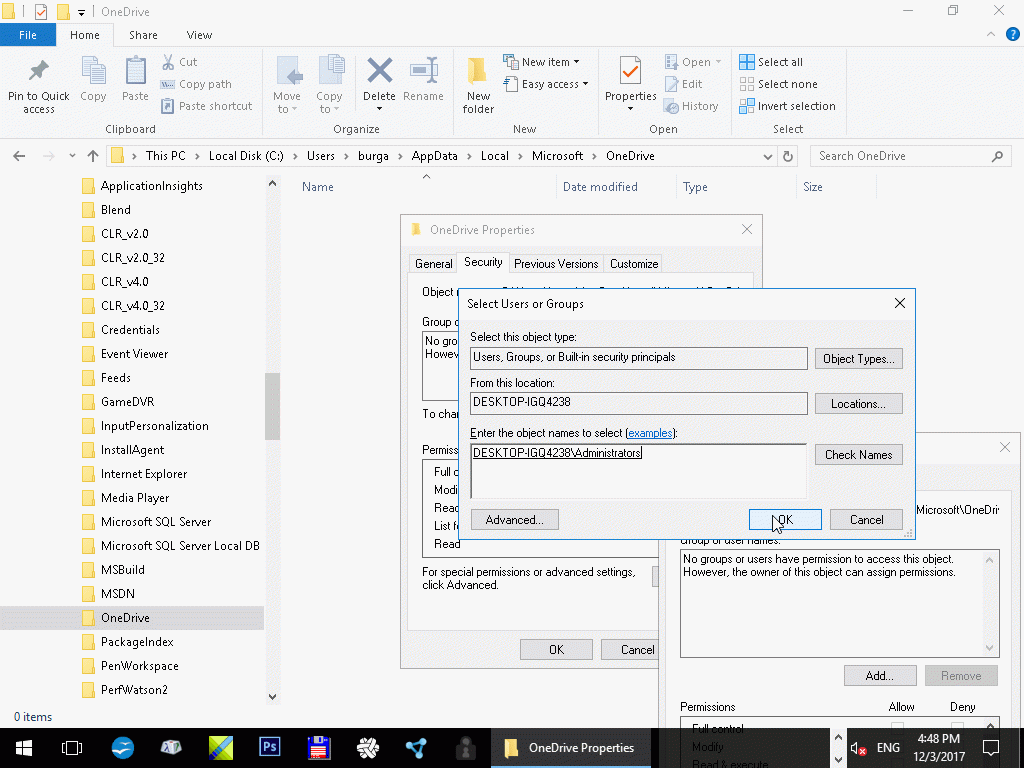Open the Windows Start menu

24,748
